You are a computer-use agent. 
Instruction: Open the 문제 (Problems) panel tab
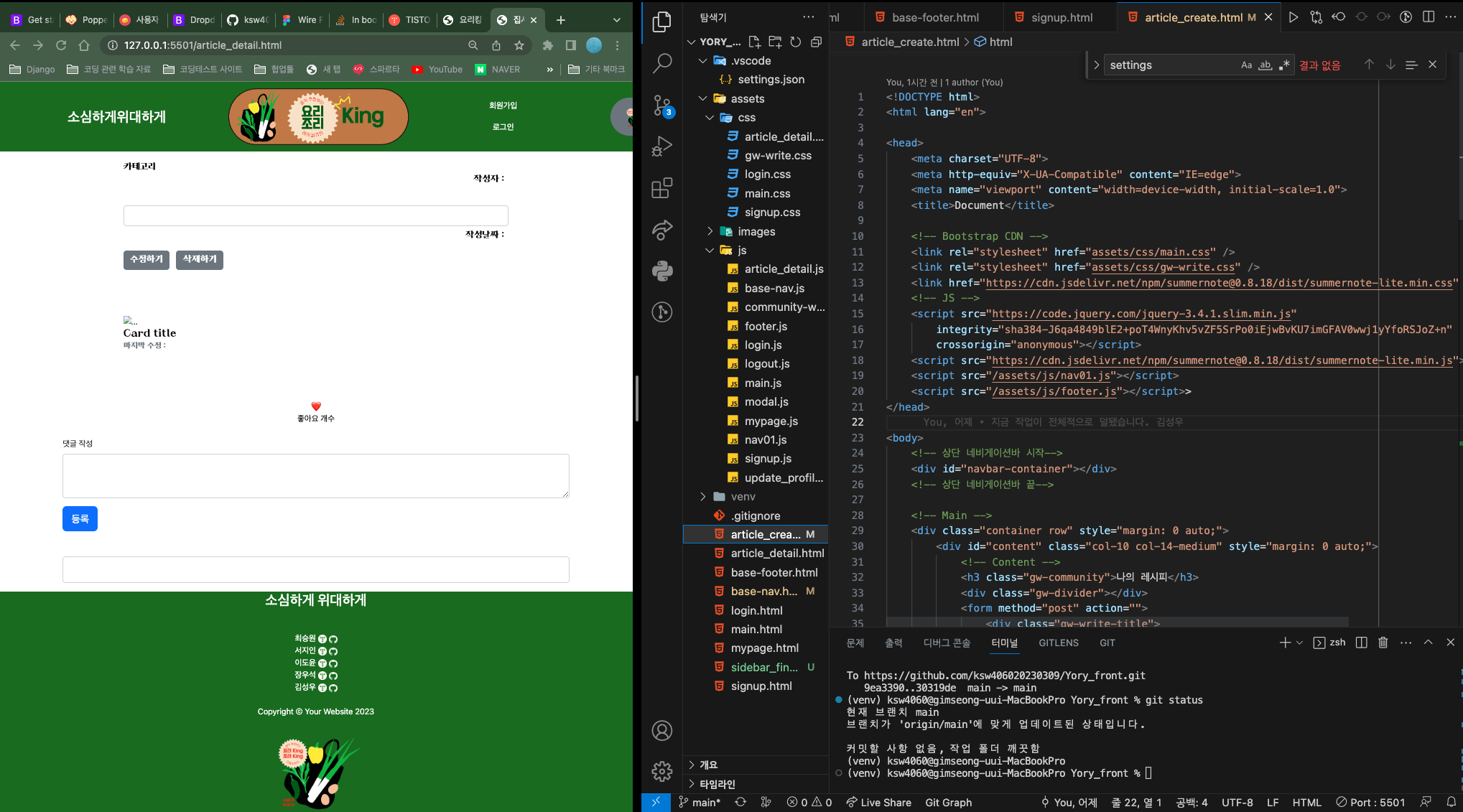[x=855, y=643]
